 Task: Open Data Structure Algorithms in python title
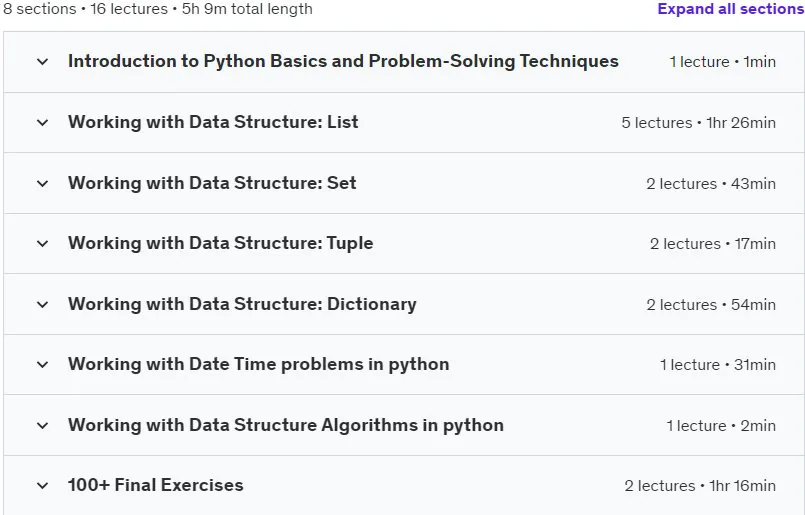[286, 425]
